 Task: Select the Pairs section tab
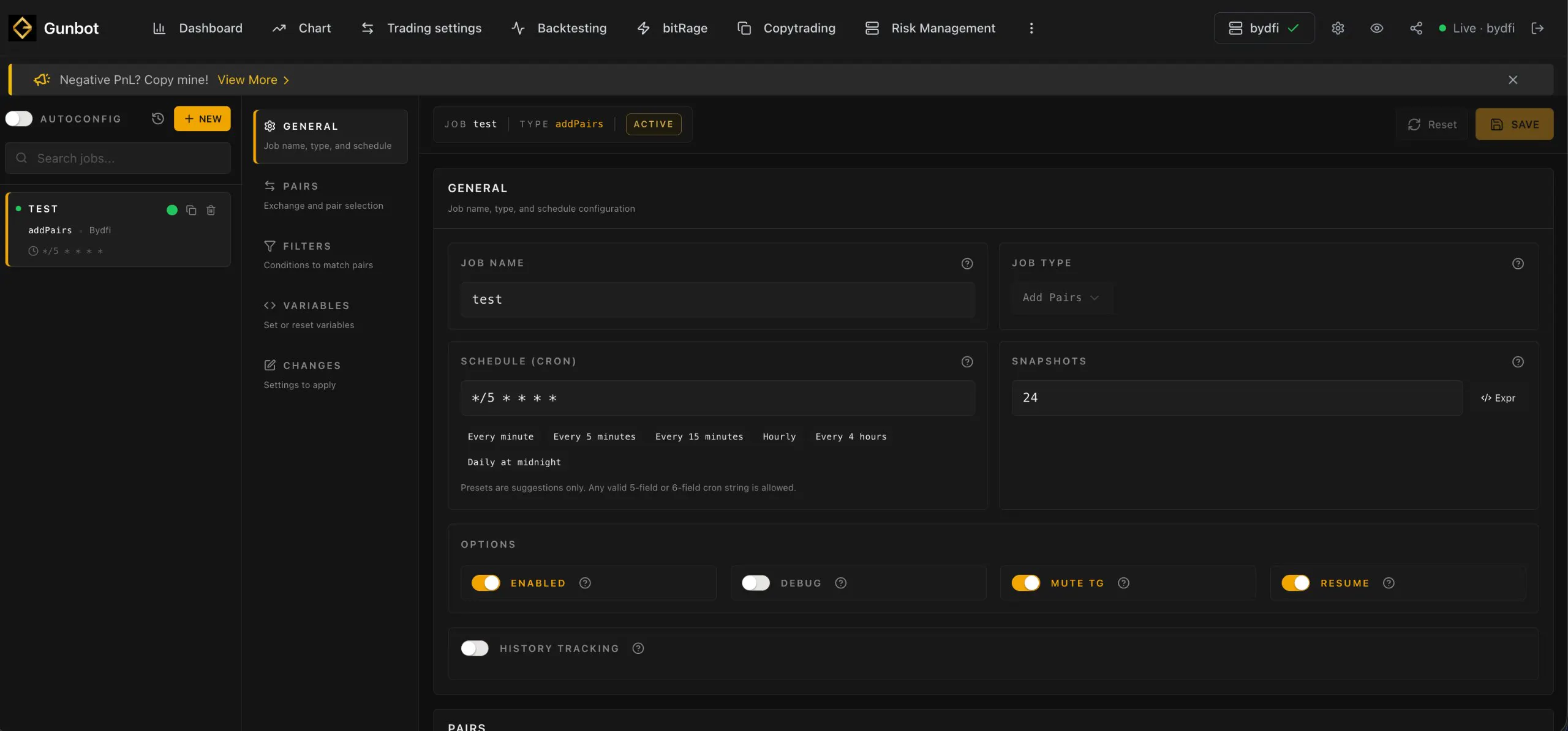tap(331, 196)
